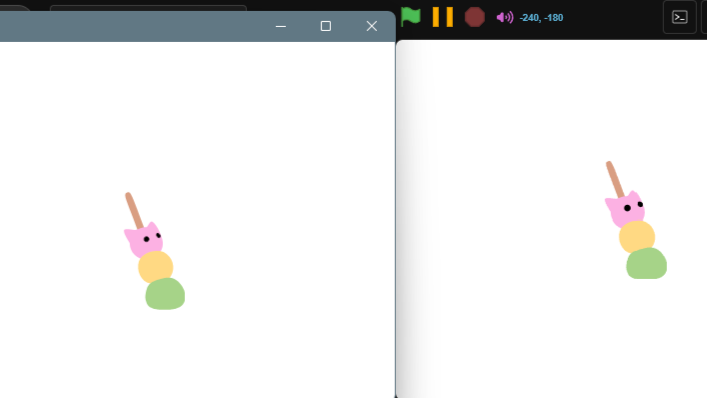The height and width of the screenshot is (398, 707).
Task: Click the dark tab behind the popup window
Action: click(148, 8)
